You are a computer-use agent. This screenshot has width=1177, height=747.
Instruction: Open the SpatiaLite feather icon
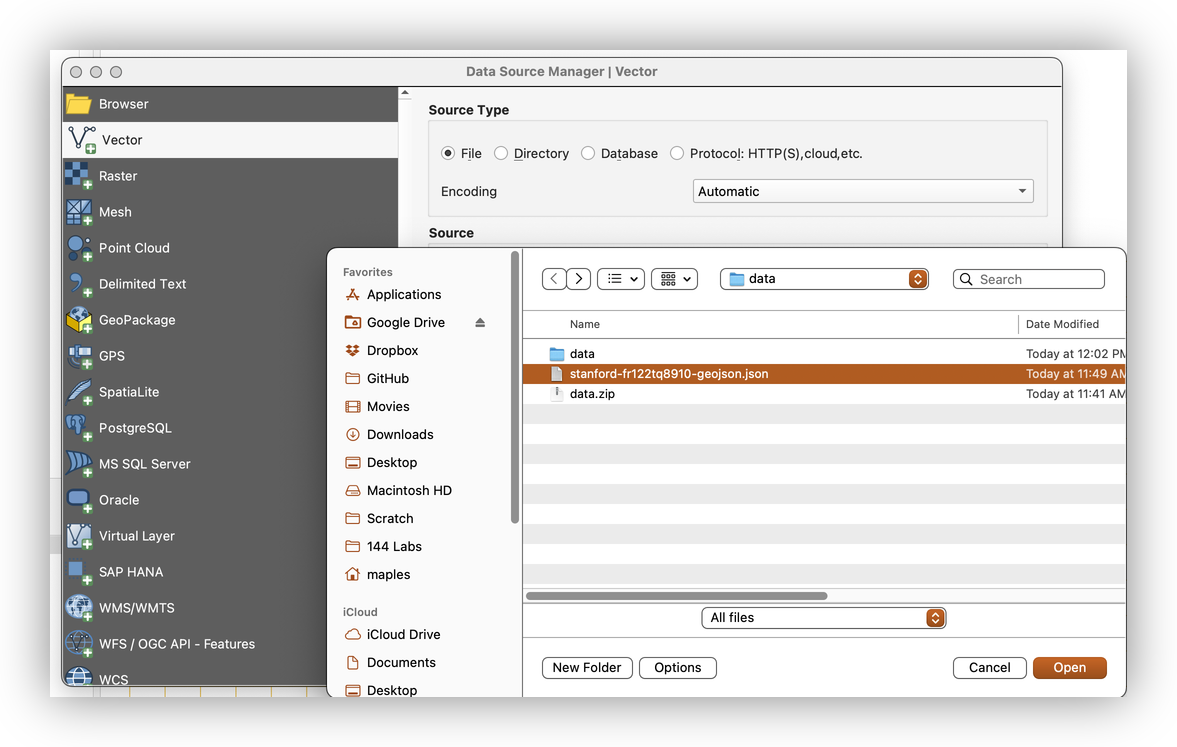tap(79, 392)
